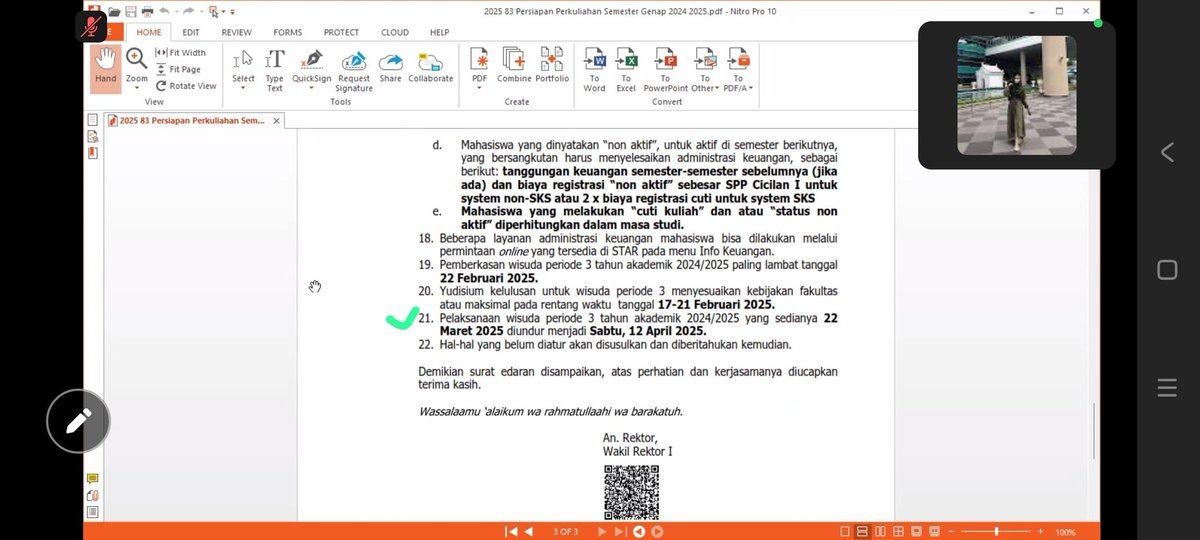Click the Save icon in quick access toolbar
This screenshot has height=540, width=1200.
[131, 11]
